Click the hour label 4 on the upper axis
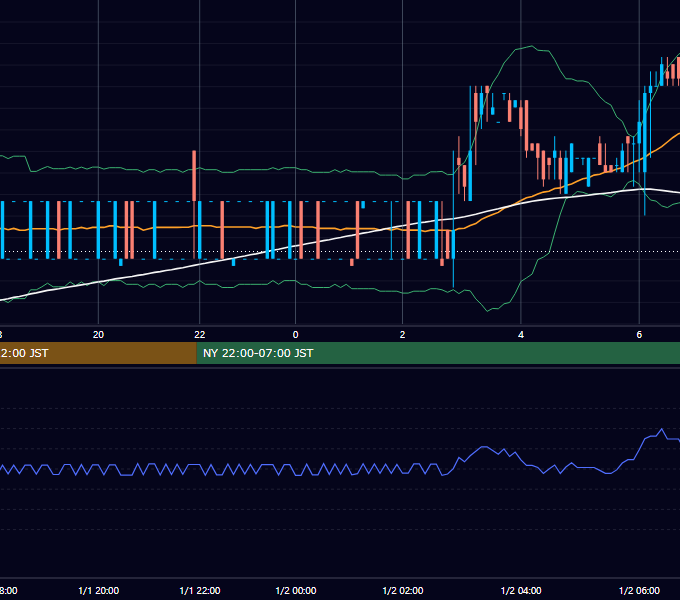The image size is (680, 600). pyautogui.click(x=521, y=335)
